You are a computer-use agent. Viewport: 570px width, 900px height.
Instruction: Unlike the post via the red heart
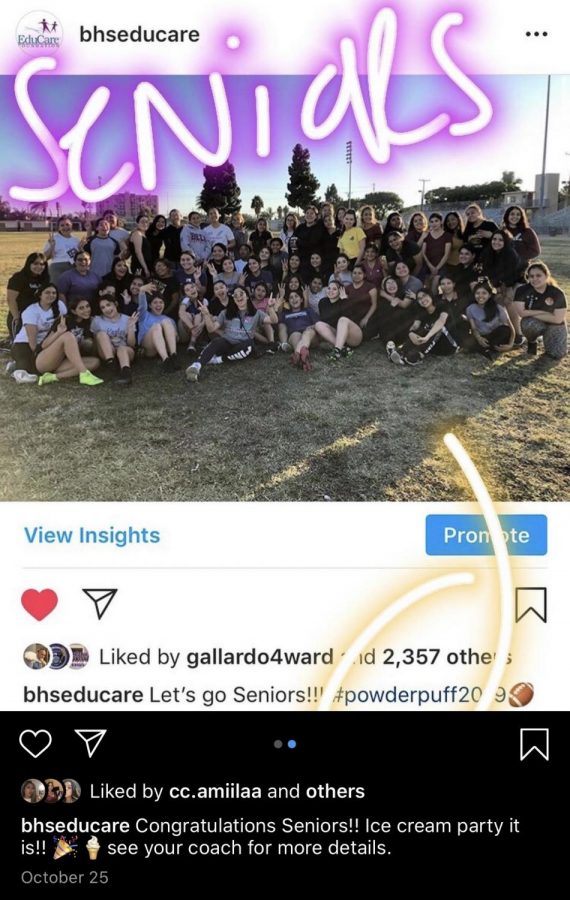pyautogui.click(x=40, y=604)
